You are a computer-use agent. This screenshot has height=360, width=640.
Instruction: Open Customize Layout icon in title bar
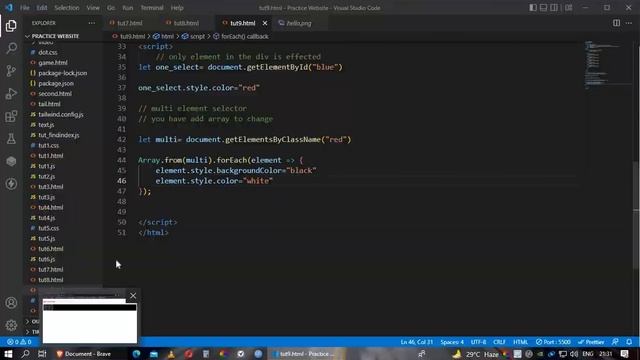coord(569,8)
